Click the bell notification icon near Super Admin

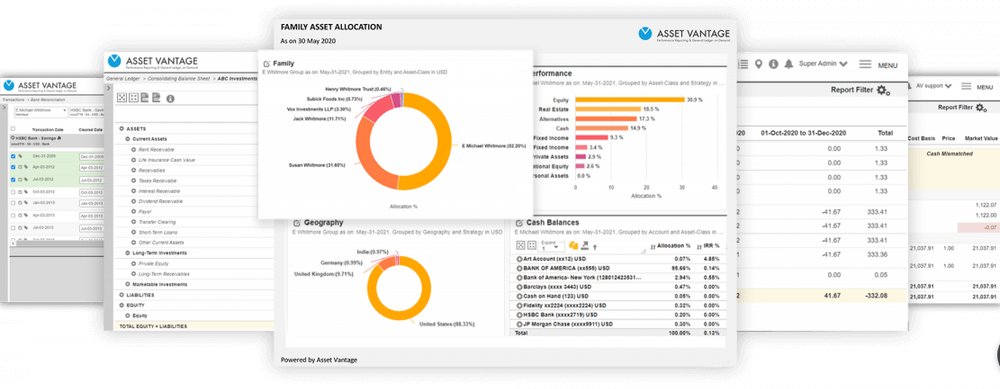(x=789, y=64)
